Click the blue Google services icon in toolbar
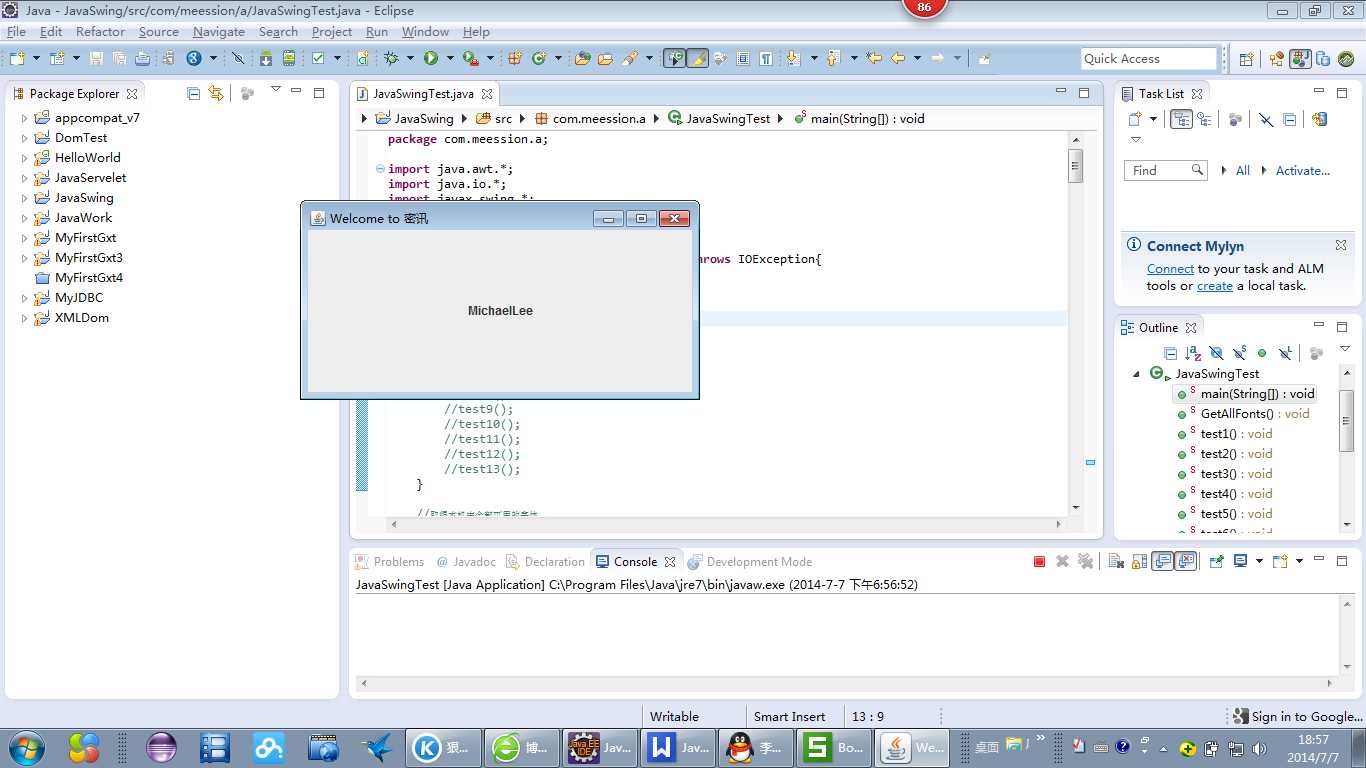 [x=194, y=59]
